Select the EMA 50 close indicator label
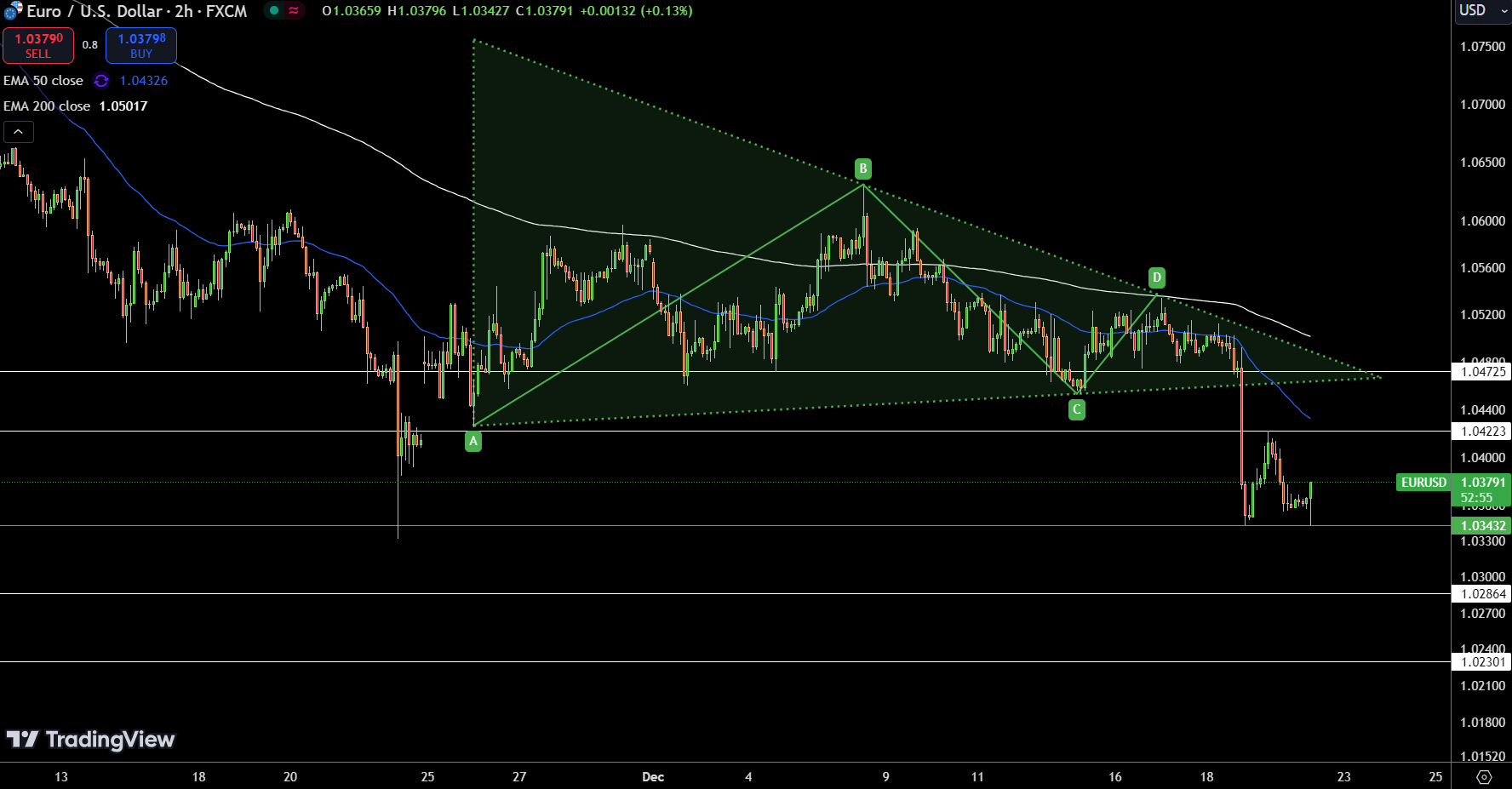 [x=43, y=81]
